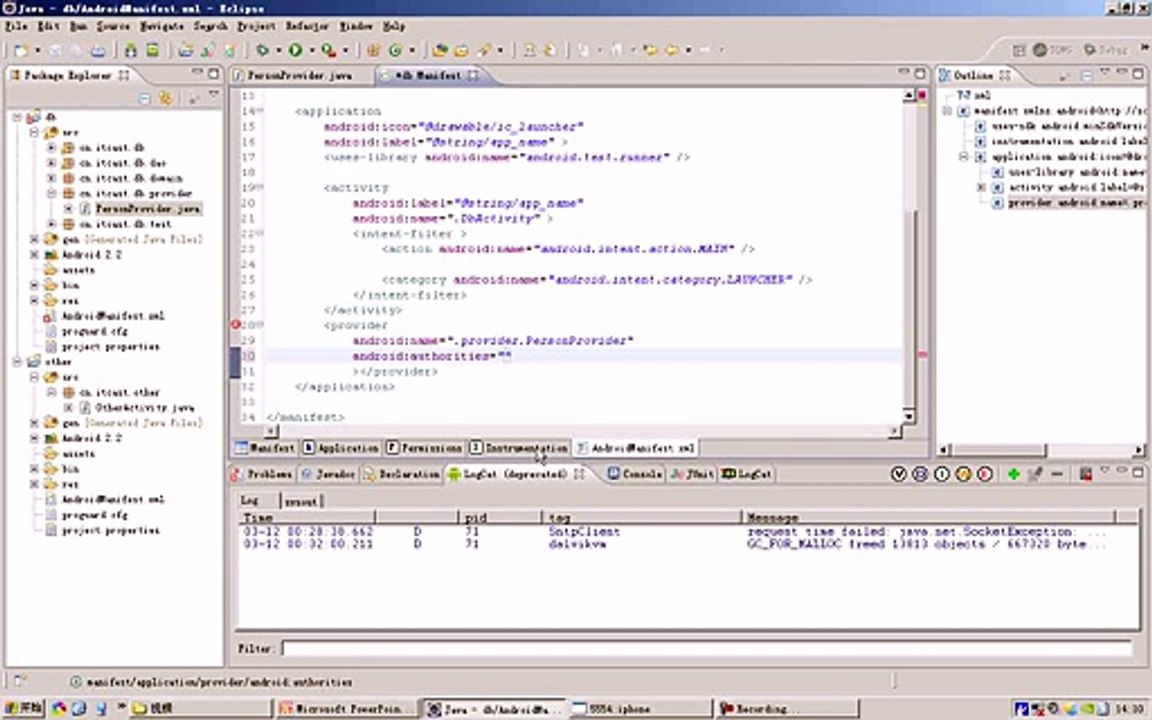Switch to the Permissions manifest tab
Viewport: 1152px width, 720px height.
coord(425,447)
